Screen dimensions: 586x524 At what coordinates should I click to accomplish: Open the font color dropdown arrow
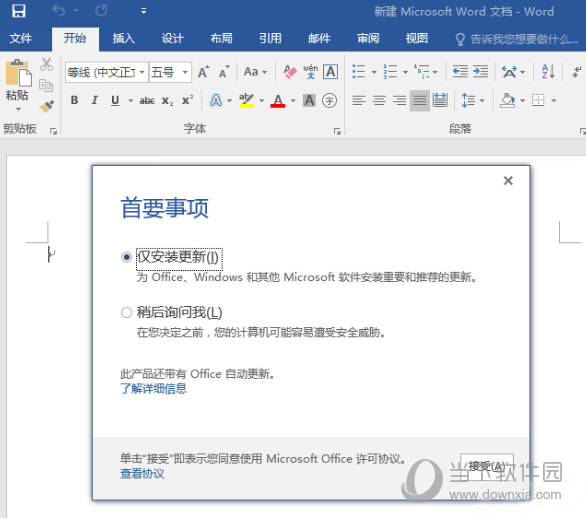[293, 101]
